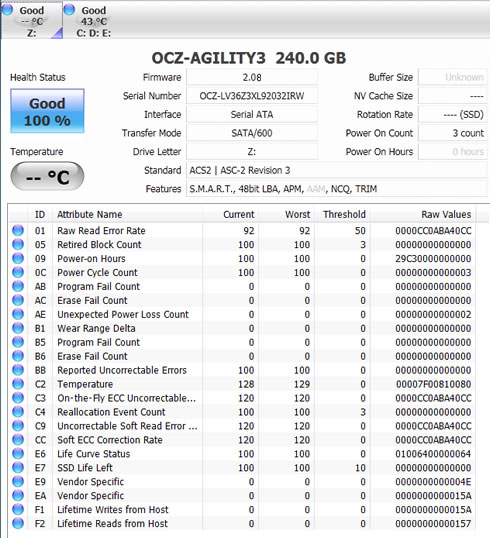The image size is (490, 538).
Task: Click the status icon for Power-on Hours row
Action: point(18,258)
